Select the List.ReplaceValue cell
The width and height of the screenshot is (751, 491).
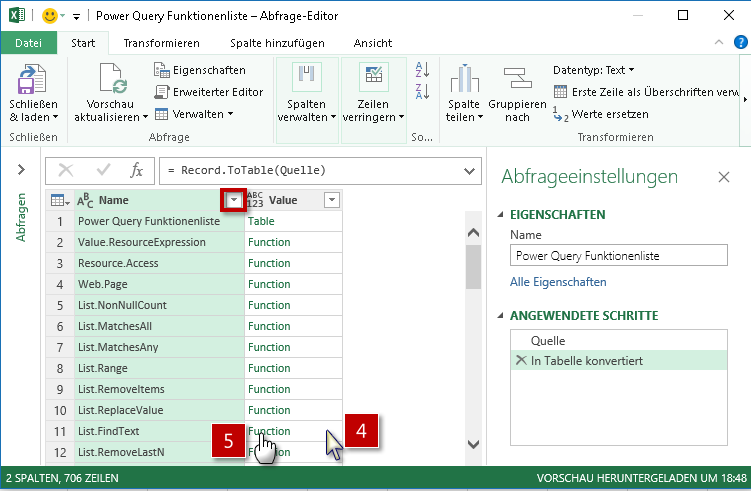point(159,410)
